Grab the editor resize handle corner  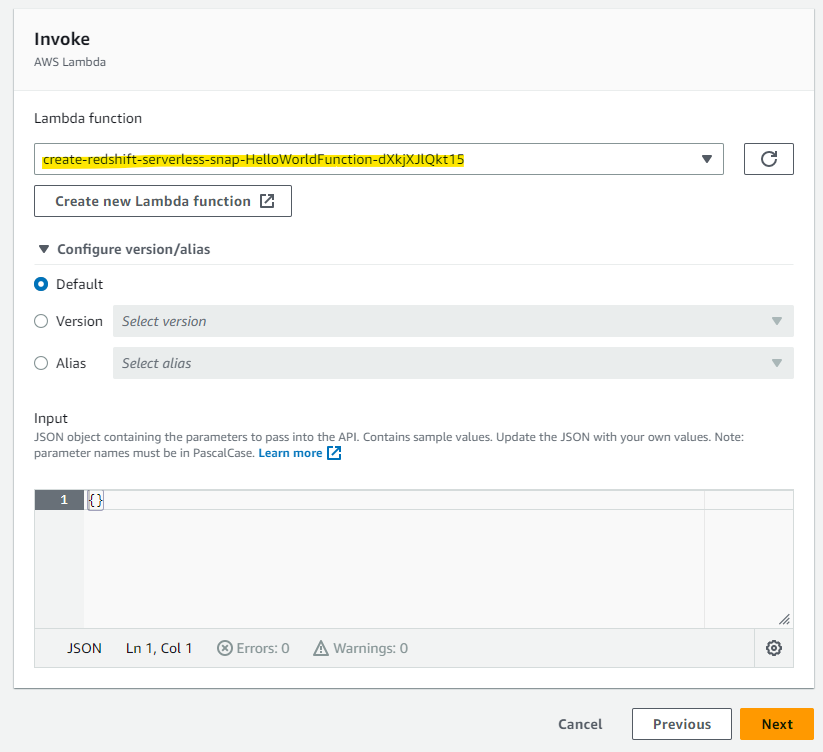pyautogui.click(x=784, y=620)
